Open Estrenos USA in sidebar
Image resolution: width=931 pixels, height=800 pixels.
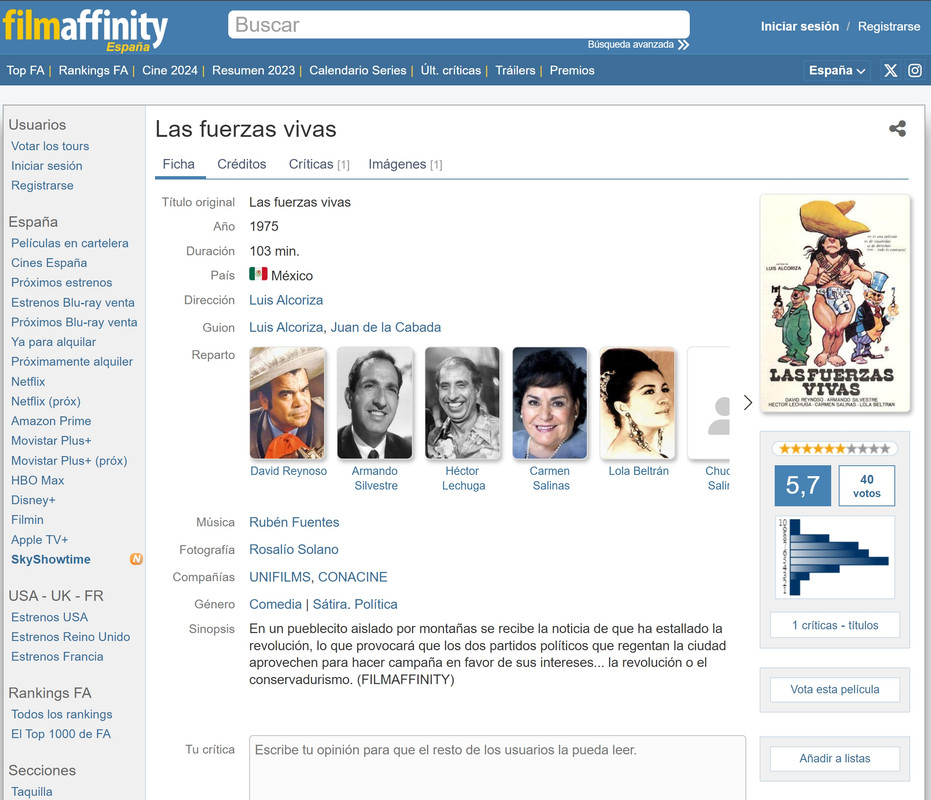coord(49,617)
